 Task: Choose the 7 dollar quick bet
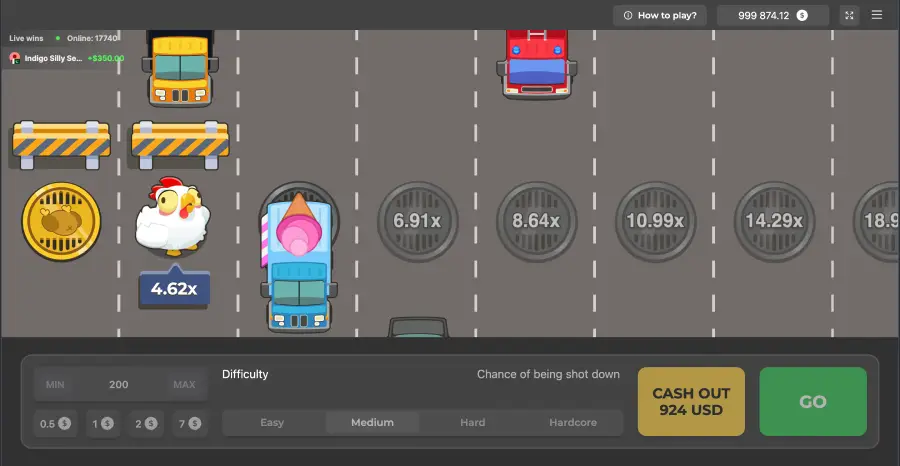coord(189,423)
